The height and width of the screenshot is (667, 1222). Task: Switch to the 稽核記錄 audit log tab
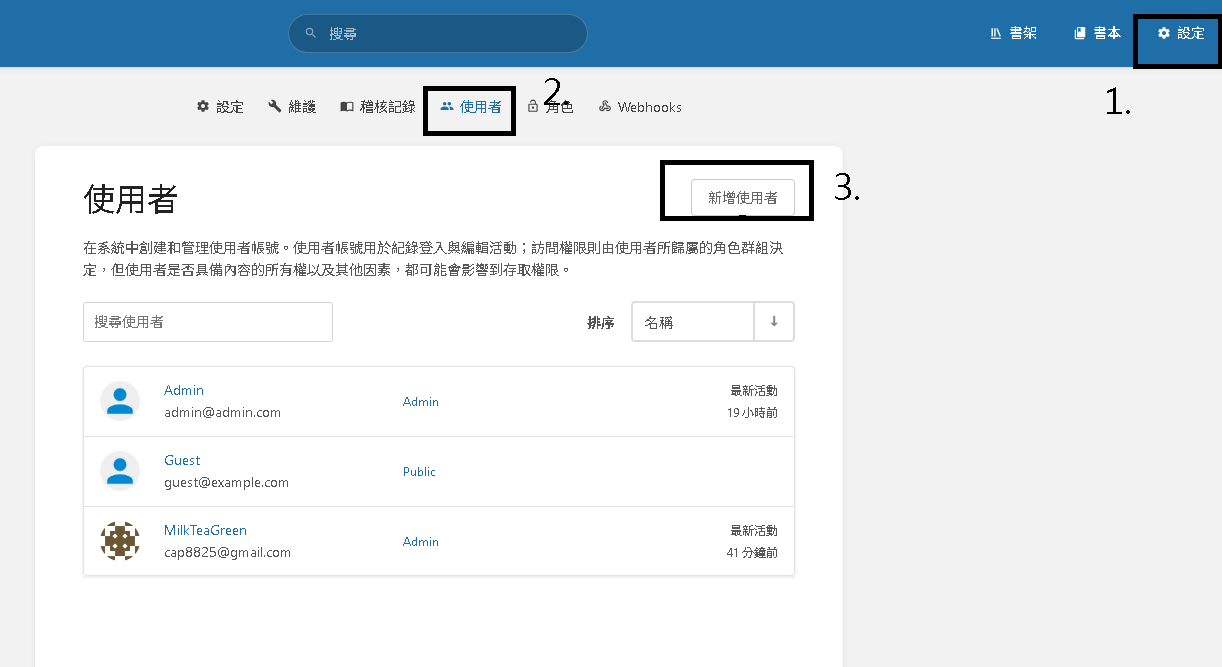click(x=377, y=107)
